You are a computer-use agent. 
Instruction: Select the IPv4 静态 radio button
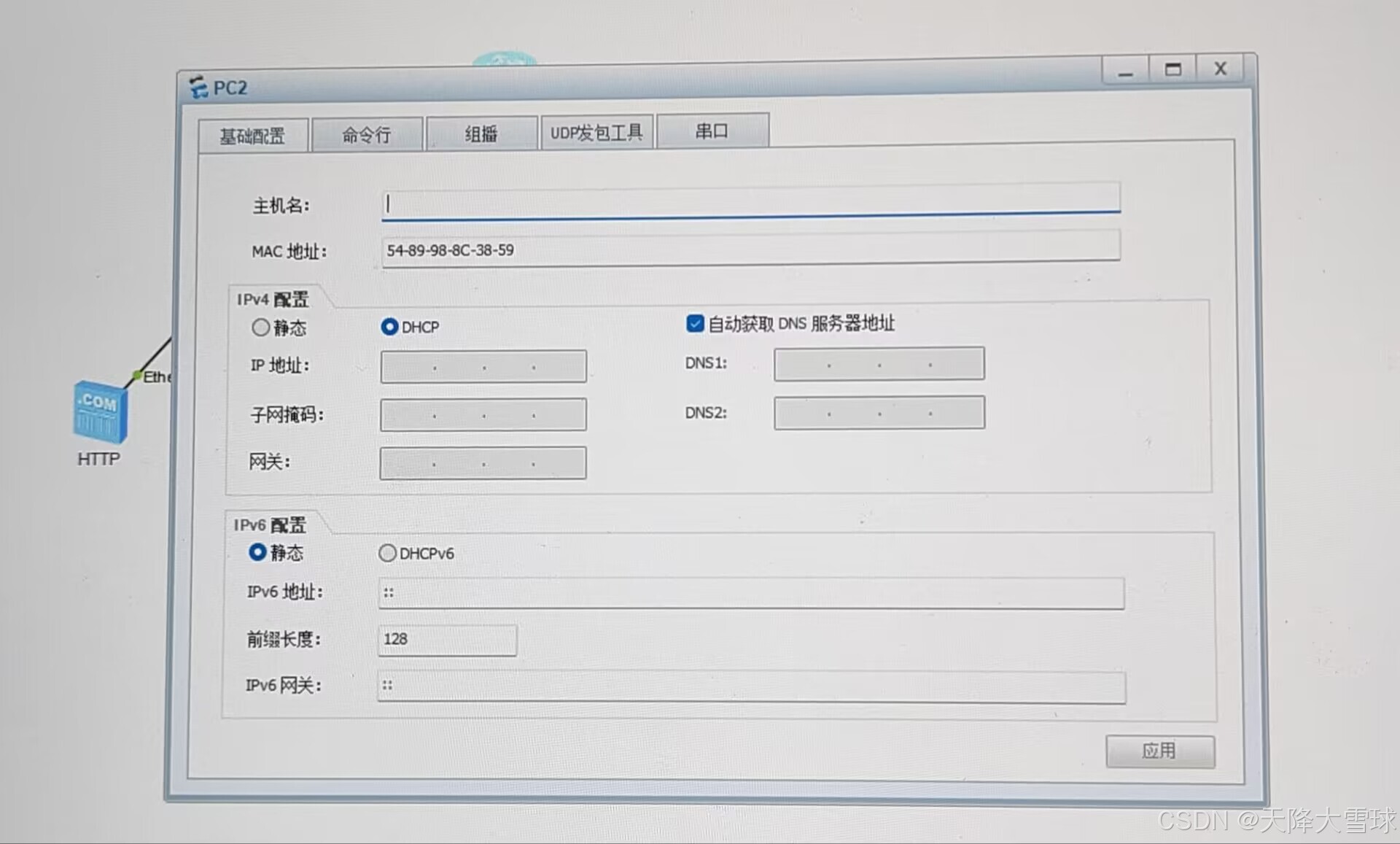pos(261,328)
